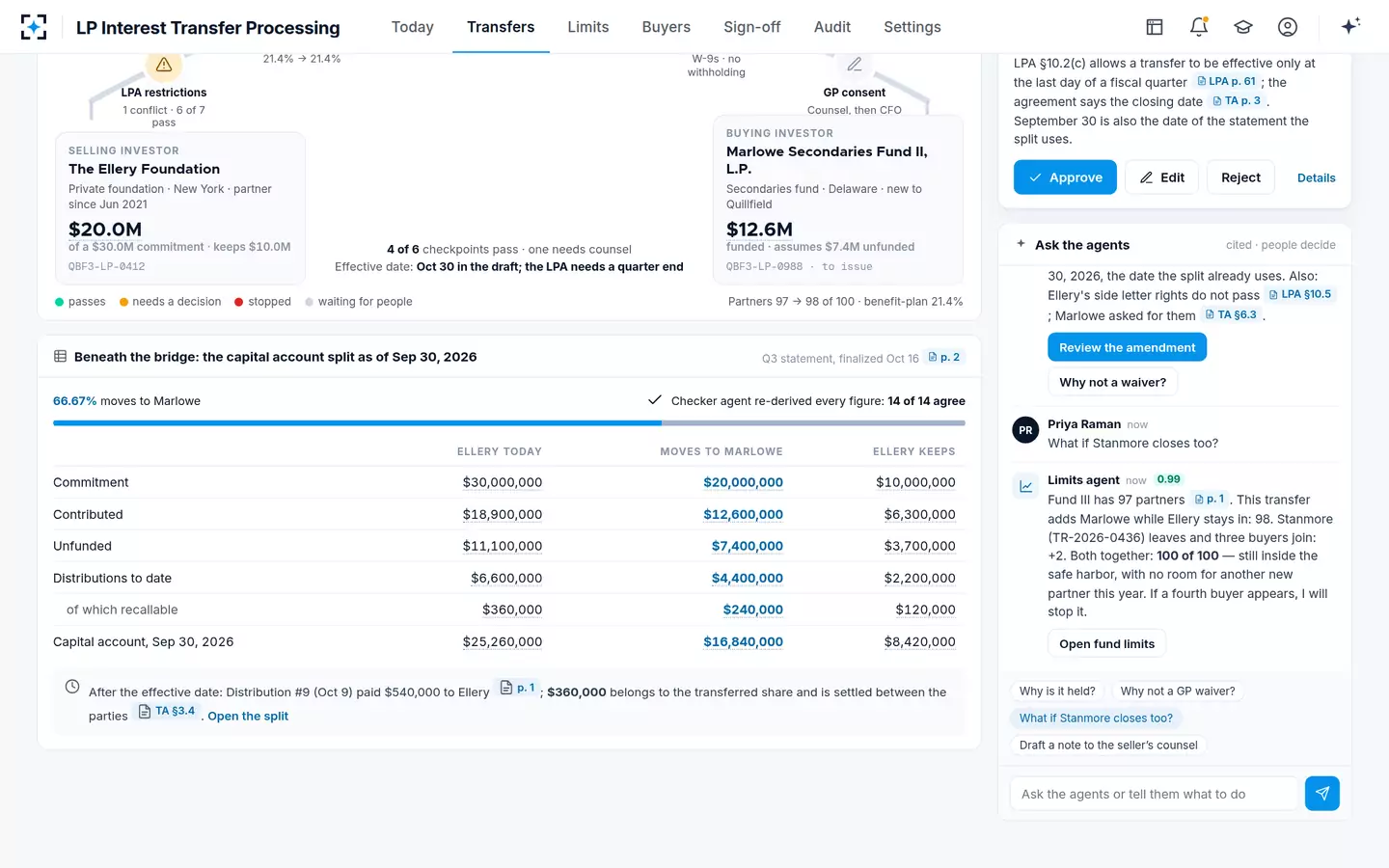Open the AI sparkle assistant icon
The width and height of the screenshot is (1389, 868).
tap(1350, 26)
